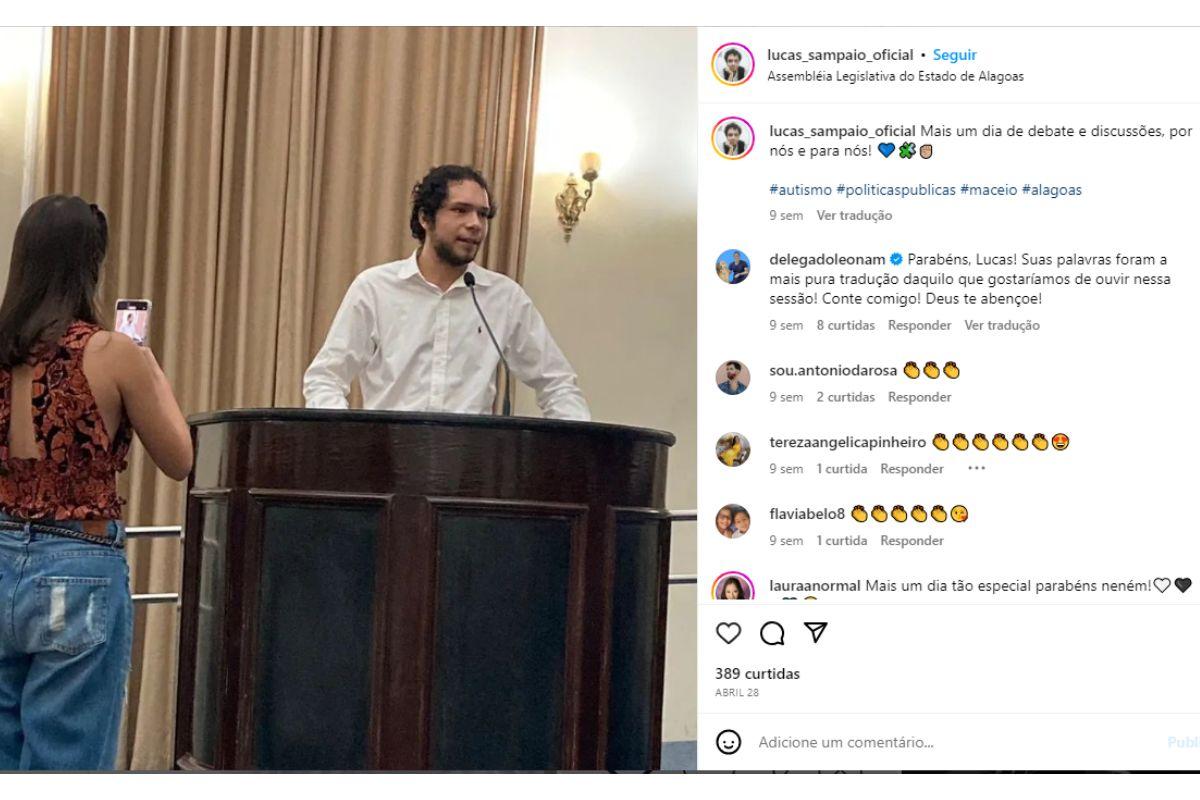Reply to delegadoleonam's comment
This screenshot has height=800, width=1200.
point(919,325)
